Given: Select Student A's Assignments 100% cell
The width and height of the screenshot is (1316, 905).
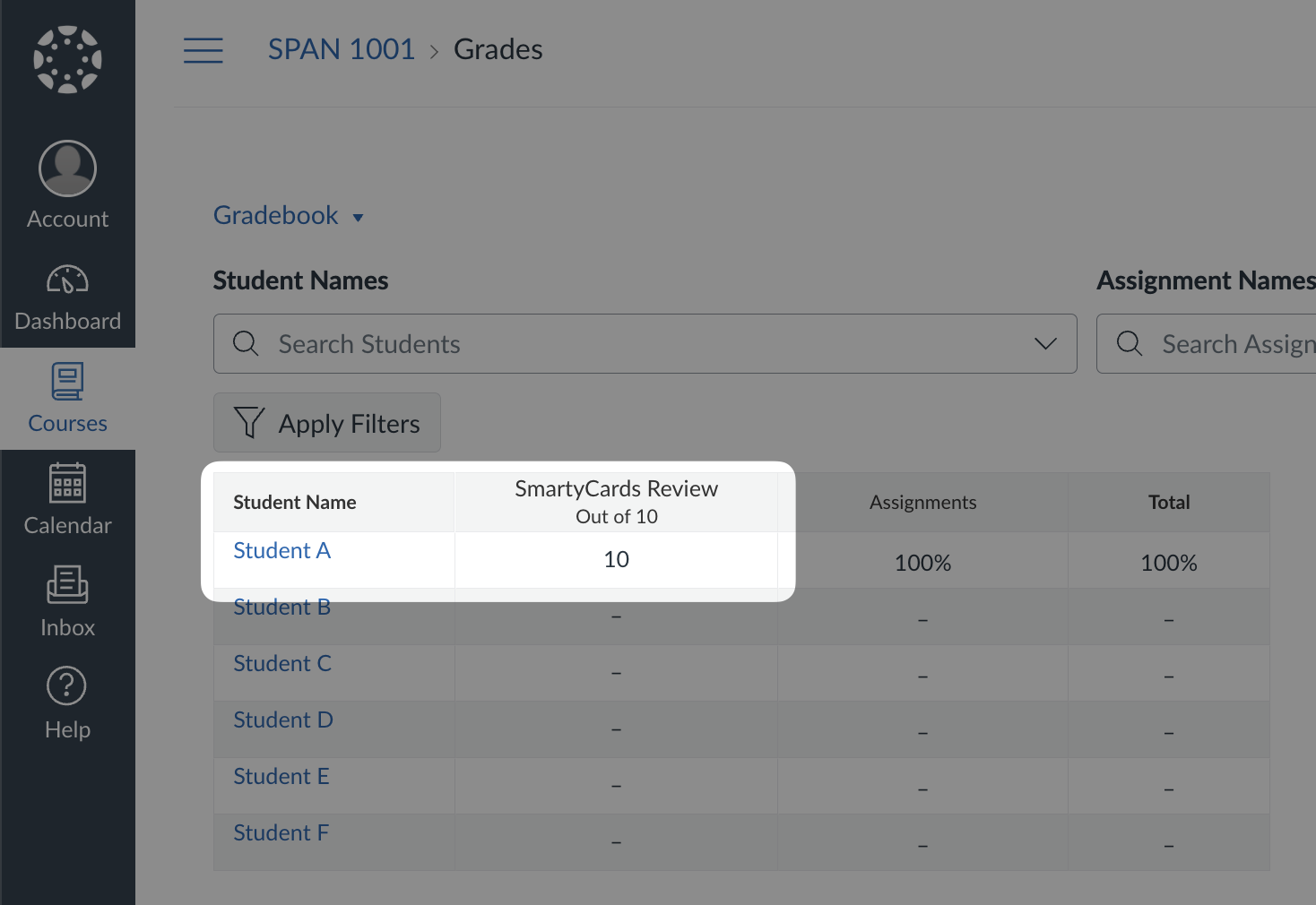Looking at the screenshot, I should tap(922, 561).
